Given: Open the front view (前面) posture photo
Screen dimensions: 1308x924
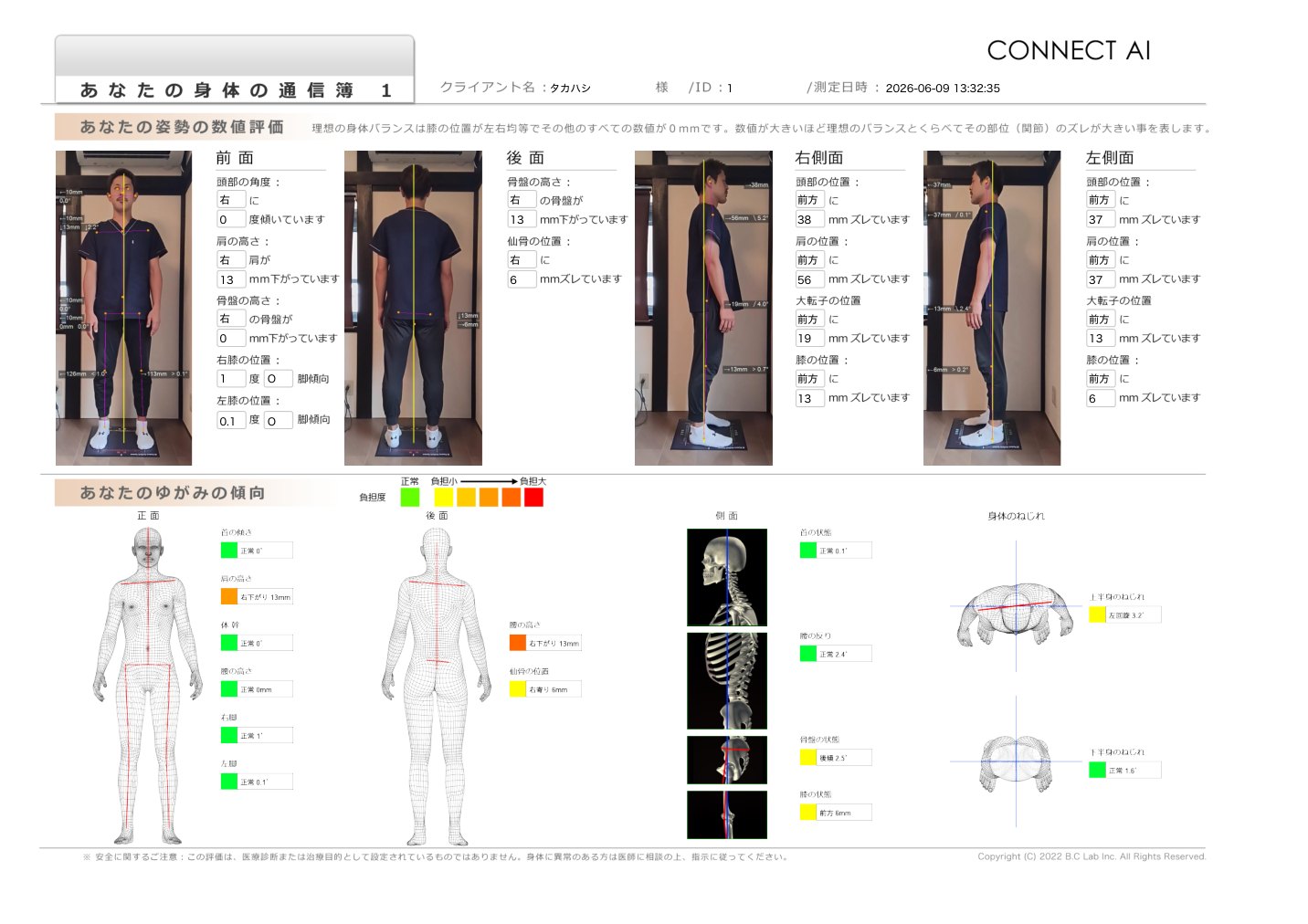Looking at the screenshot, I should coord(123,309).
